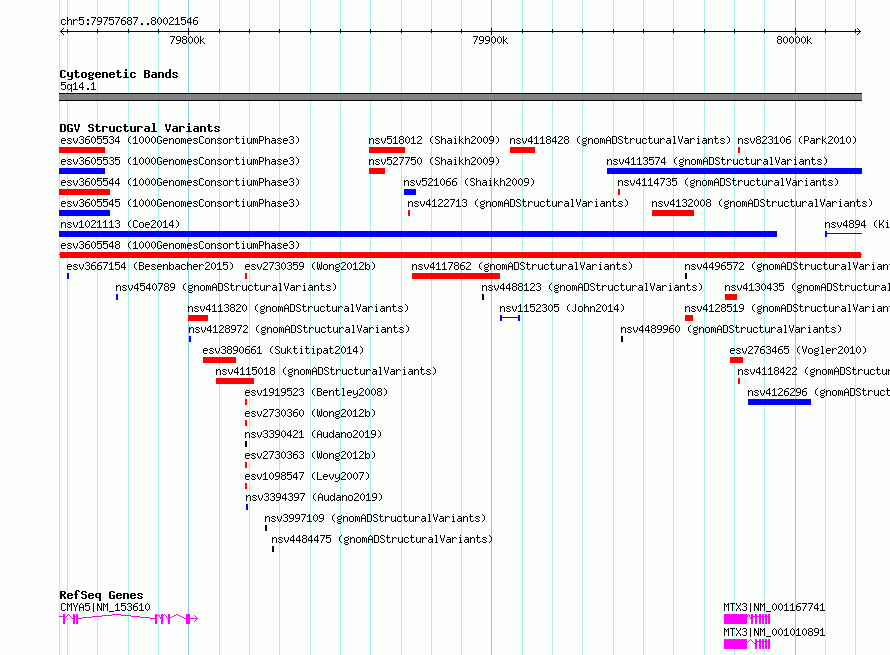Screen dimensions: 890x655
Task: Open the nsv4117862 variant label
Action: click(522, 266)
